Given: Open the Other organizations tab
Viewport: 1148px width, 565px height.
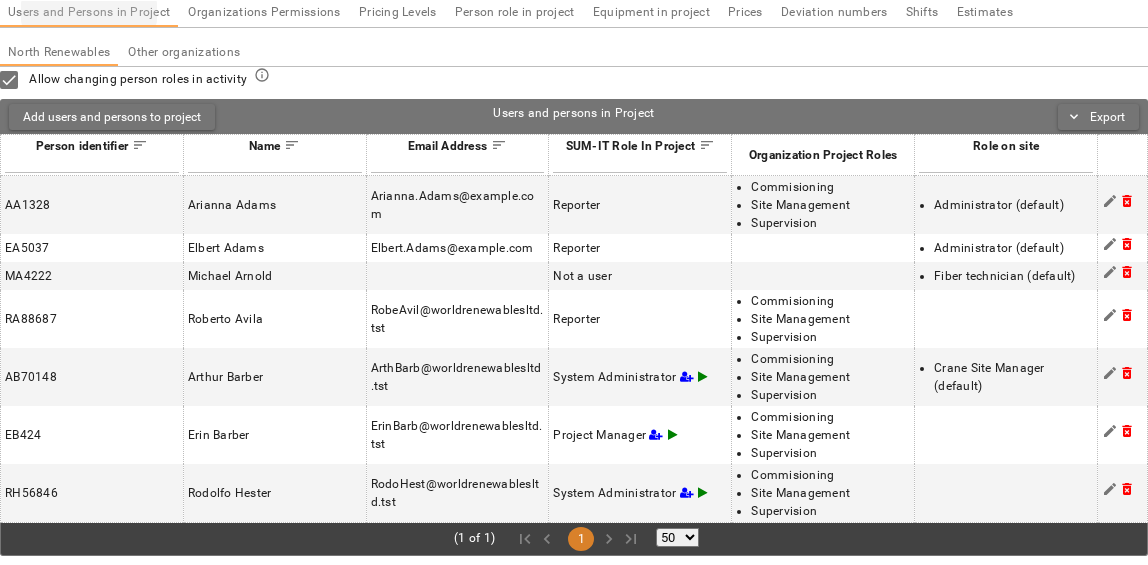Looking at the screenshot, I should click(x=184, y=52).
